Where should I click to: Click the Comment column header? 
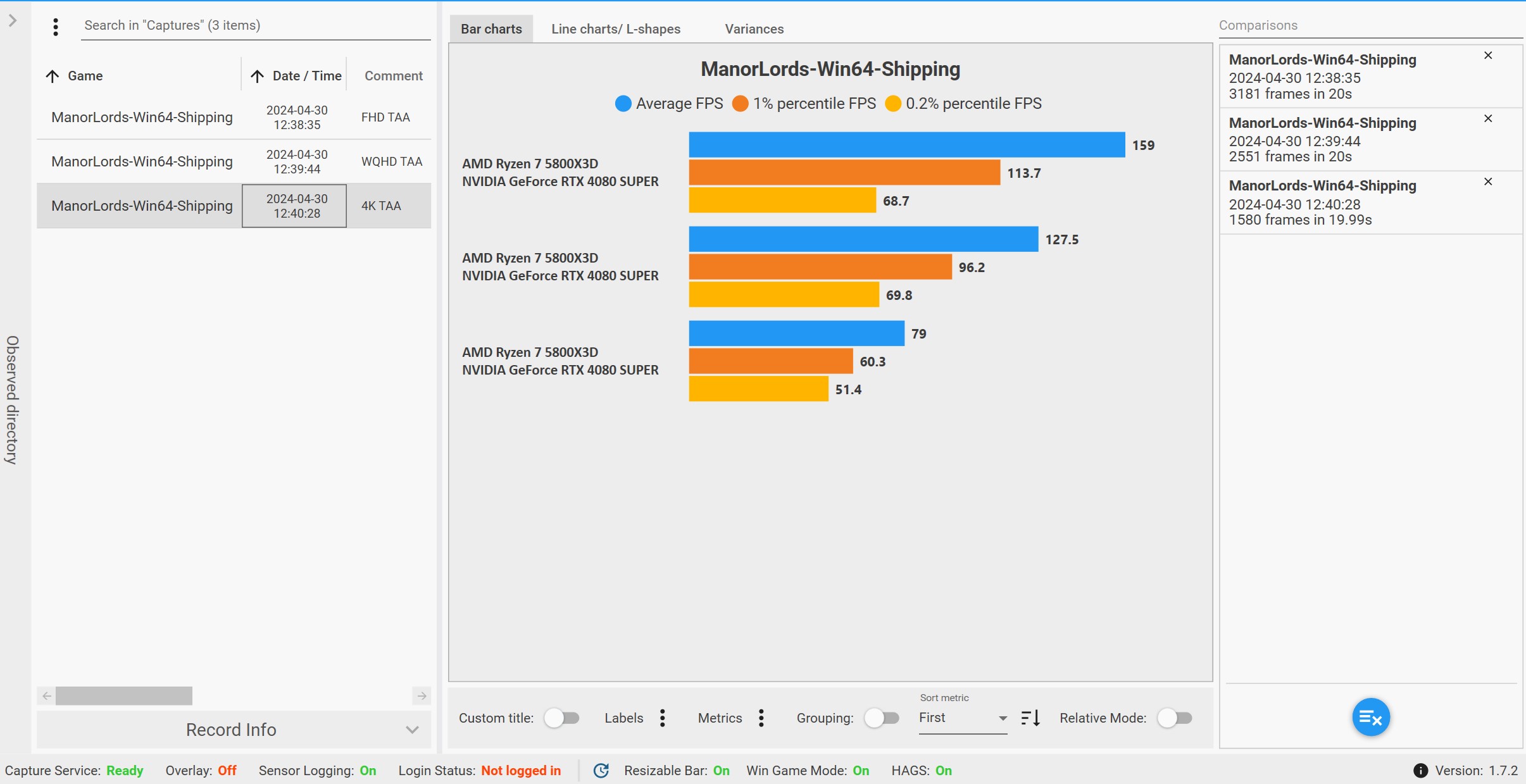coord(393,76)
